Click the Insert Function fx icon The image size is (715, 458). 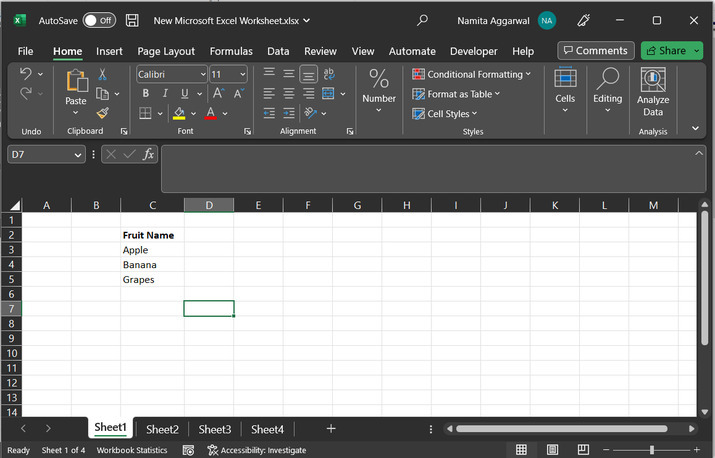pyautogui.click(x=149, y=154)
